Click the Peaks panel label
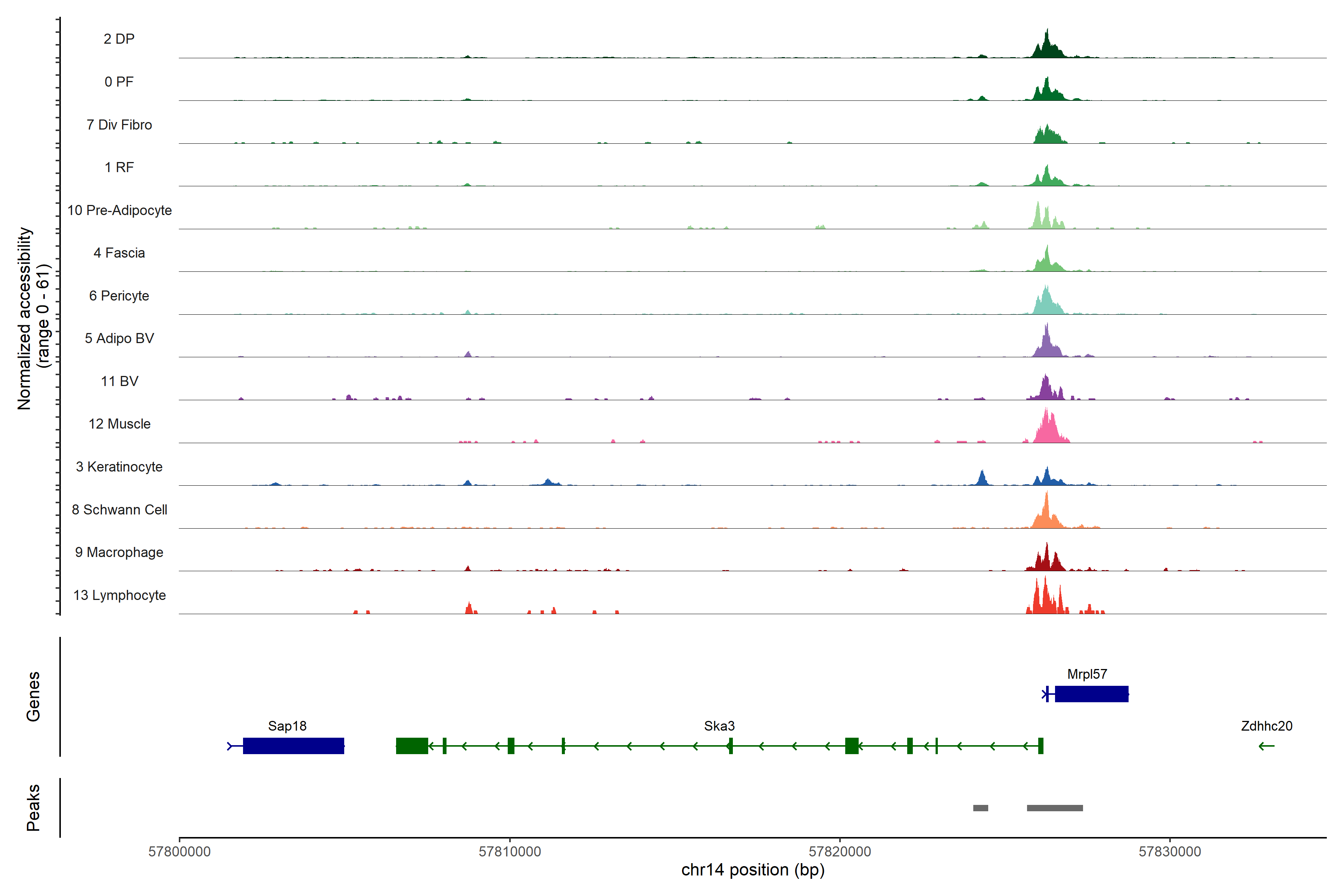 [x=33, y=808]
